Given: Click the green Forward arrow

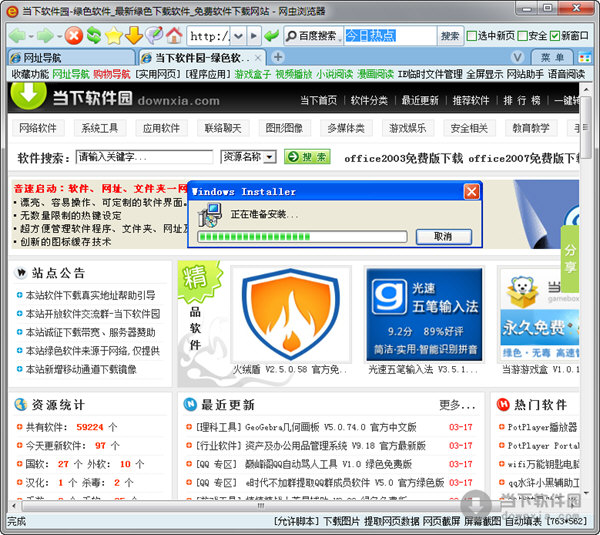Looking at the screenshot, I should tap(46, 36).
